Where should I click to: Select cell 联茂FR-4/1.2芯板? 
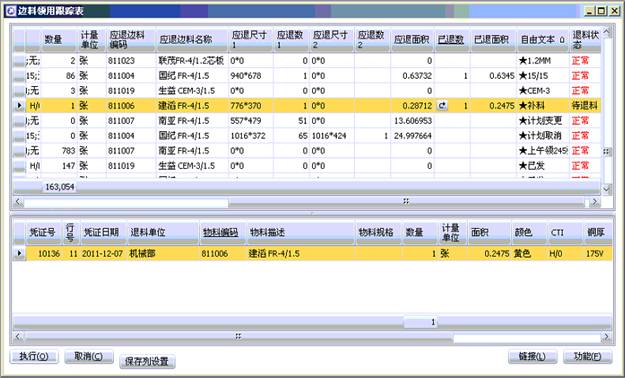192,61
